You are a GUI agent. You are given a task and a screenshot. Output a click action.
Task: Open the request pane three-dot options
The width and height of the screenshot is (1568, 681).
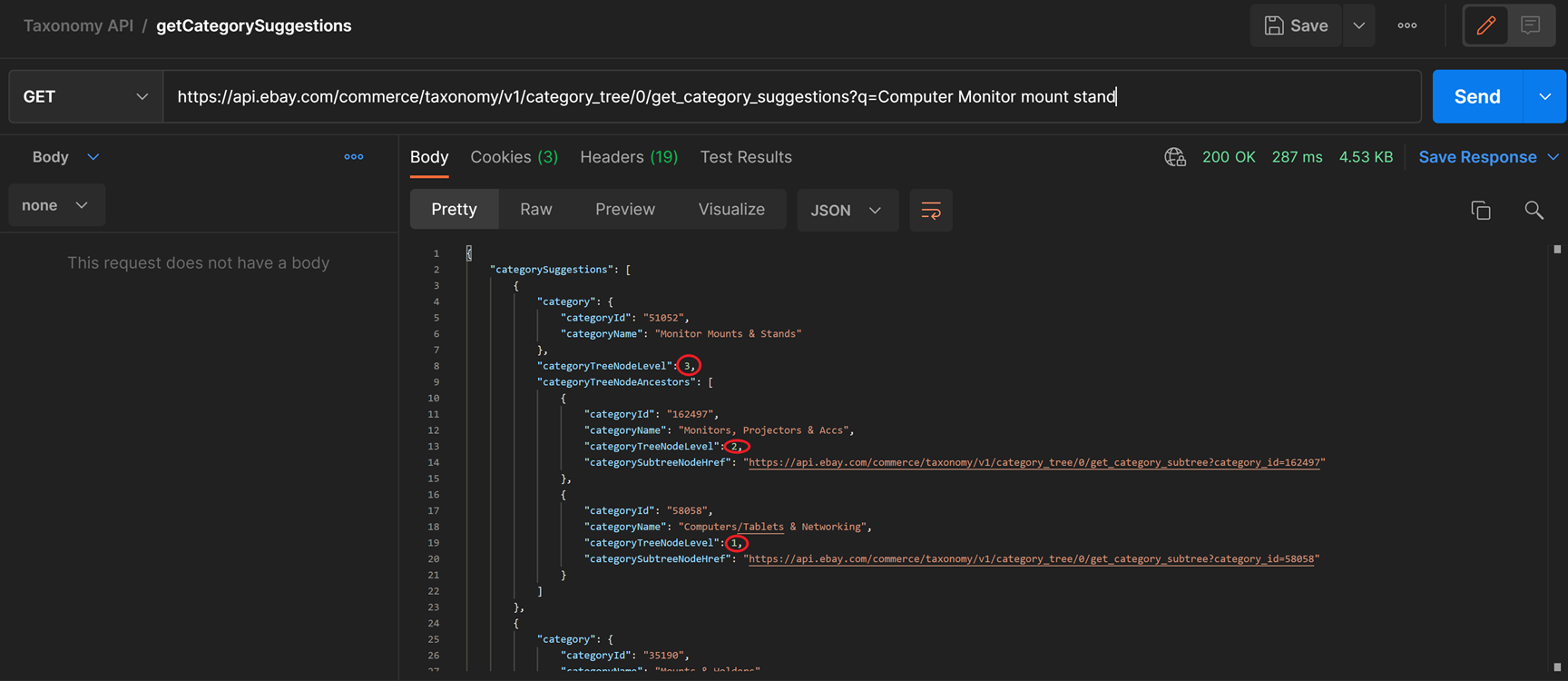[354, 157]
